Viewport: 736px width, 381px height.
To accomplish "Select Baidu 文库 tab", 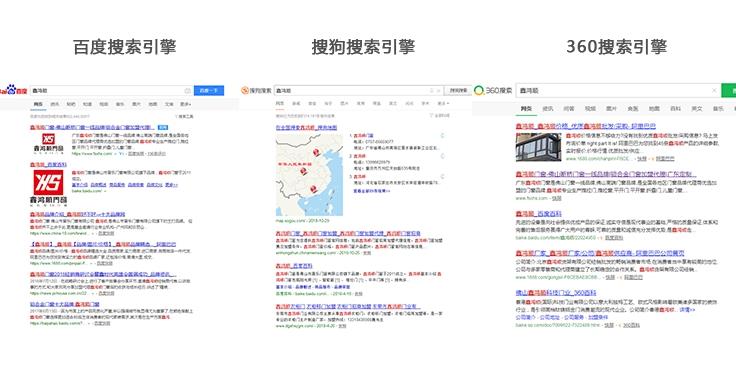I will pos(169,104).
